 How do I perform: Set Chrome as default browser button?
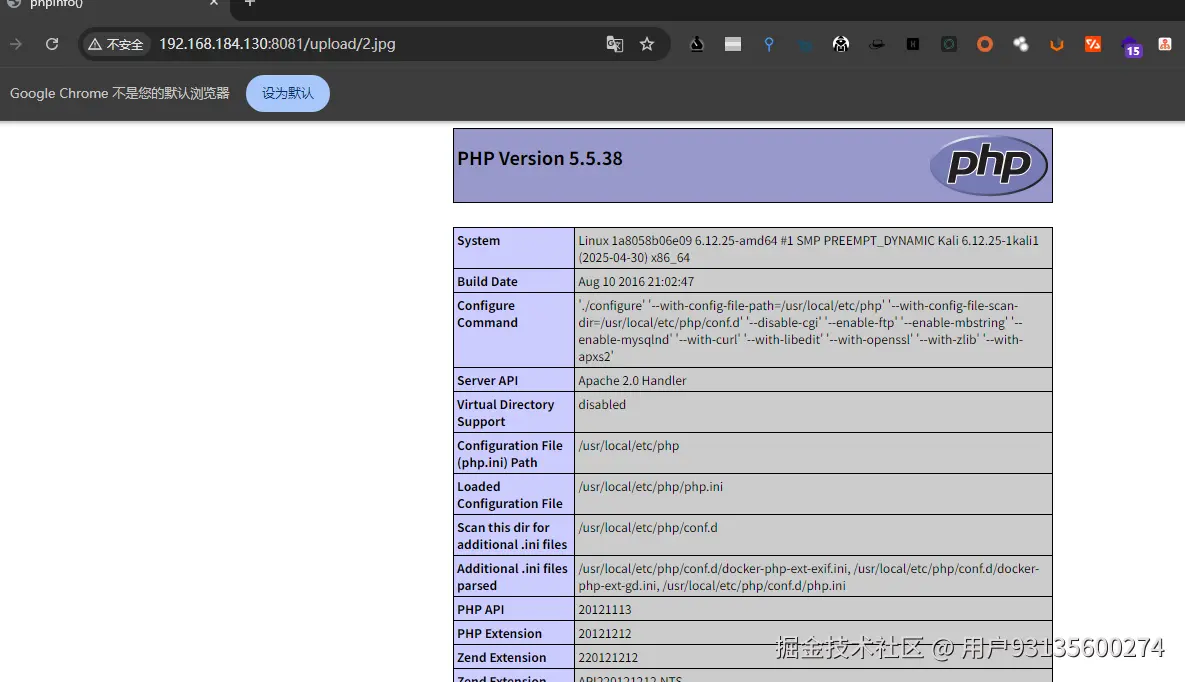[x=288, y=93]
